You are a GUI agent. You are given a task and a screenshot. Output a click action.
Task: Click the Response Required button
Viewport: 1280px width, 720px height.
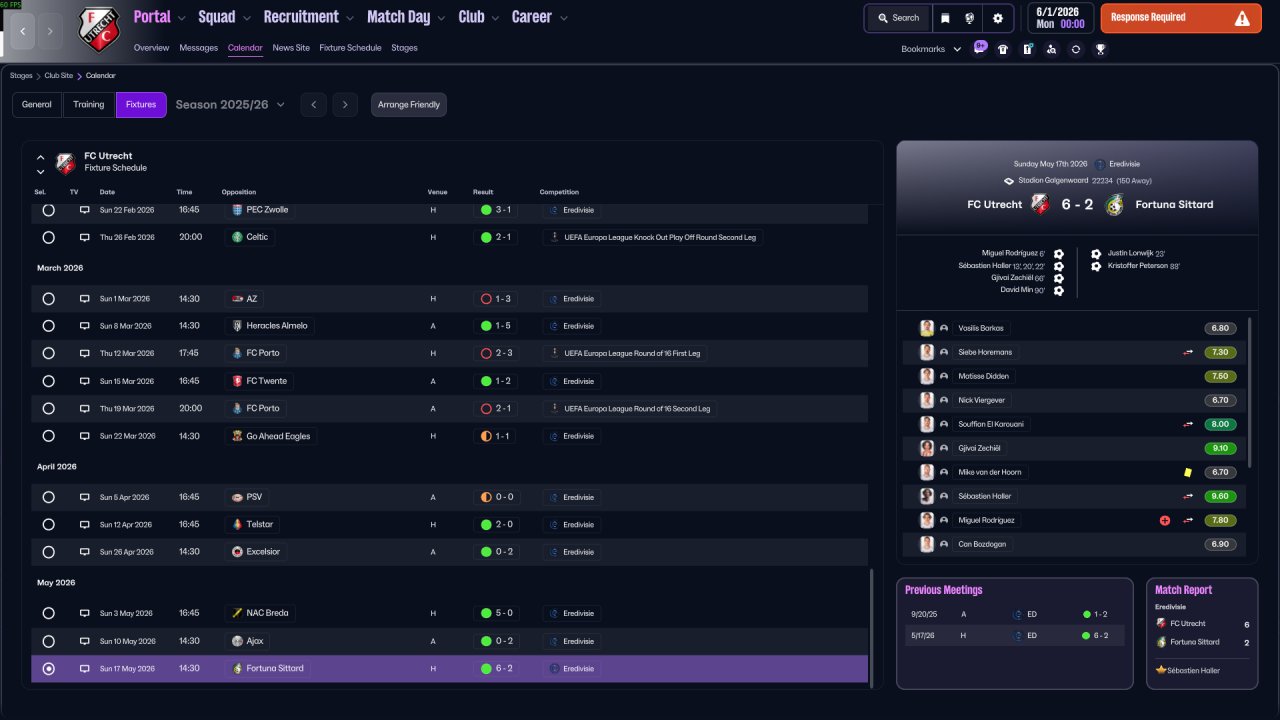pos(1181,18)
